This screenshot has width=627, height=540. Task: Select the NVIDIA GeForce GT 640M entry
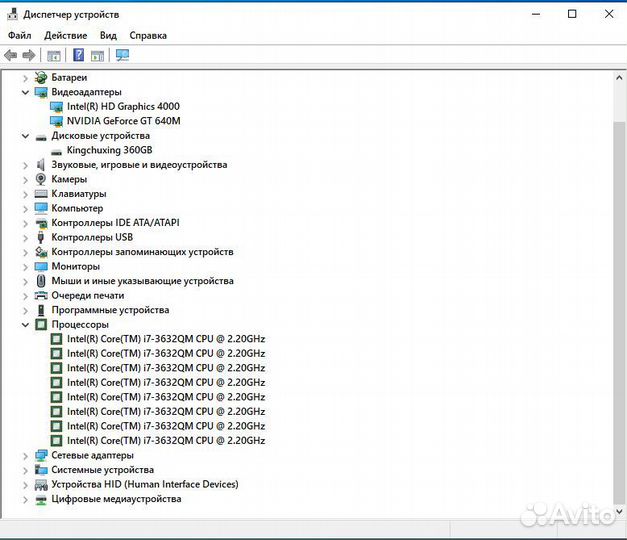pos(124,121)
